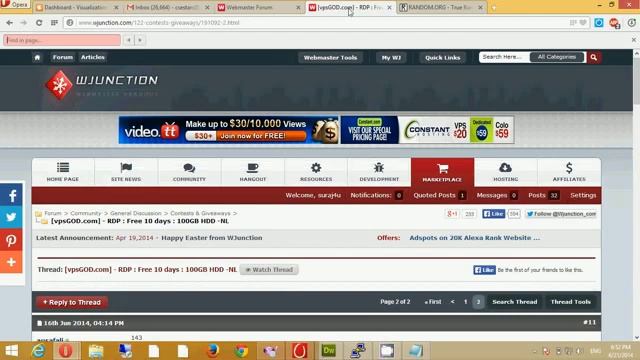Click Follow @Wjunction_com Twitter button
Screen dimensions: 640x360
click(561, 214)
